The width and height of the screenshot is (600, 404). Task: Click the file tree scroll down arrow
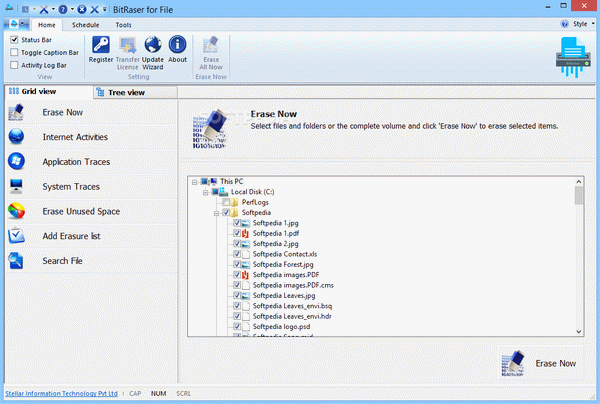(579, 332)
